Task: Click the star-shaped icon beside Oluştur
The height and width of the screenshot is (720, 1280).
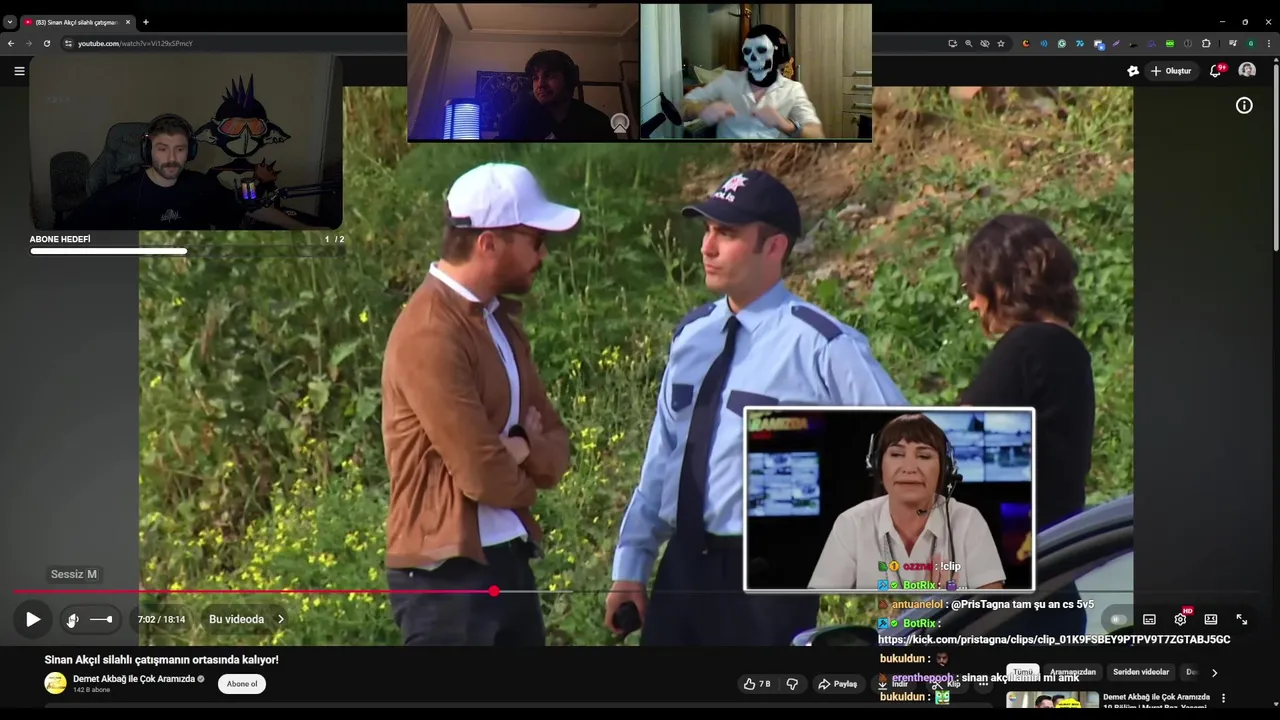Action: click(1133, 71)
